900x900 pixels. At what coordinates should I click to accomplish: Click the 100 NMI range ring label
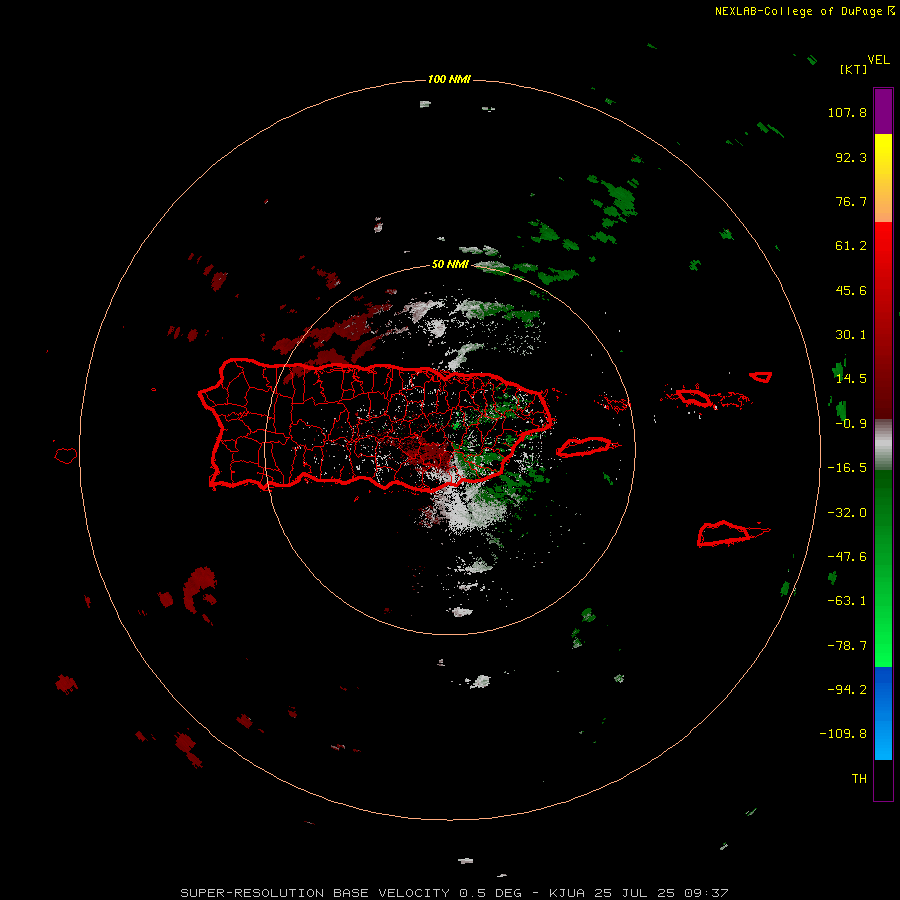click(x=449, y=79)
